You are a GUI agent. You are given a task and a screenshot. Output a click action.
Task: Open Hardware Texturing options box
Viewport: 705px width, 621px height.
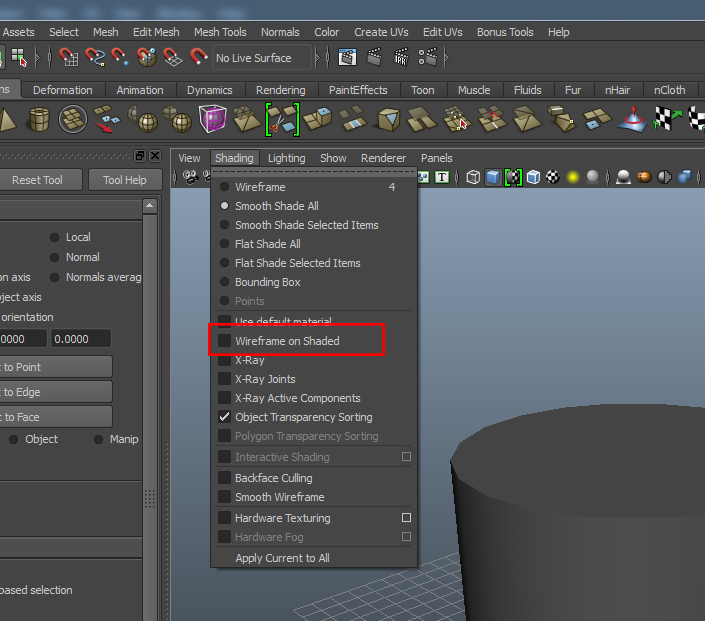pyautogui.click(x=406, y=518)
